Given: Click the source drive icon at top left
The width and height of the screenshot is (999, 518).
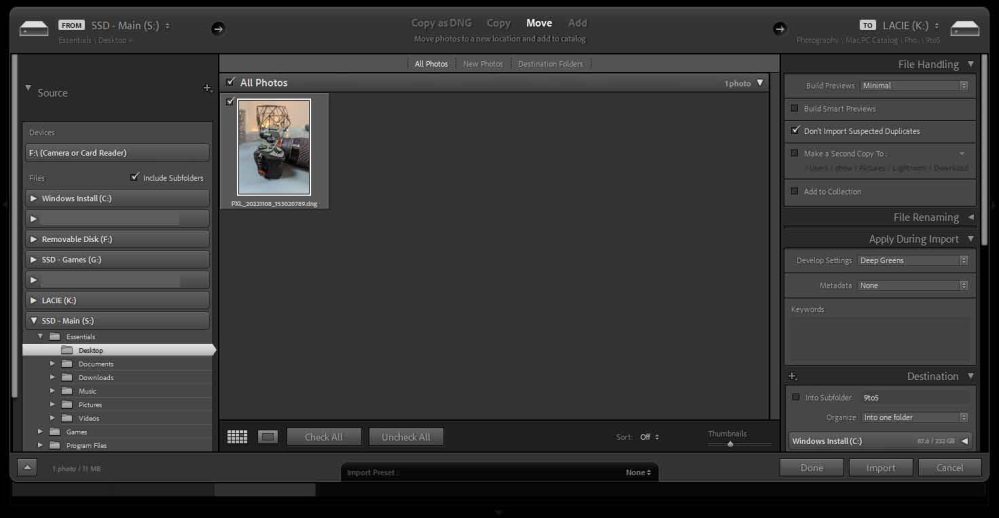Looking at the screenshot, I should pos(34,28).
